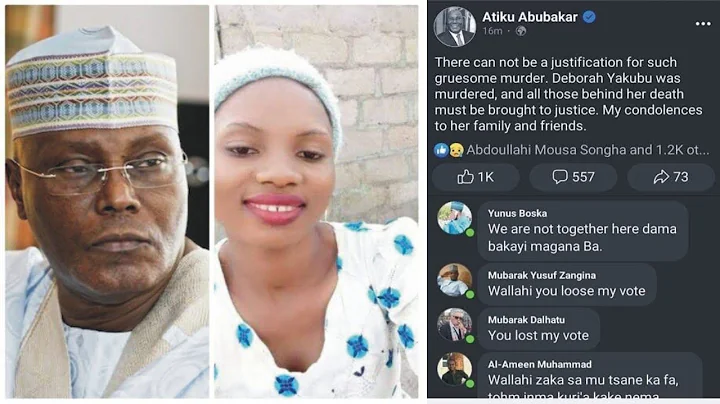Viewport: 720px width, 404px height.
Task: Open Al-Ameen Muhammad's profile avatar
Action: (455, 369)
